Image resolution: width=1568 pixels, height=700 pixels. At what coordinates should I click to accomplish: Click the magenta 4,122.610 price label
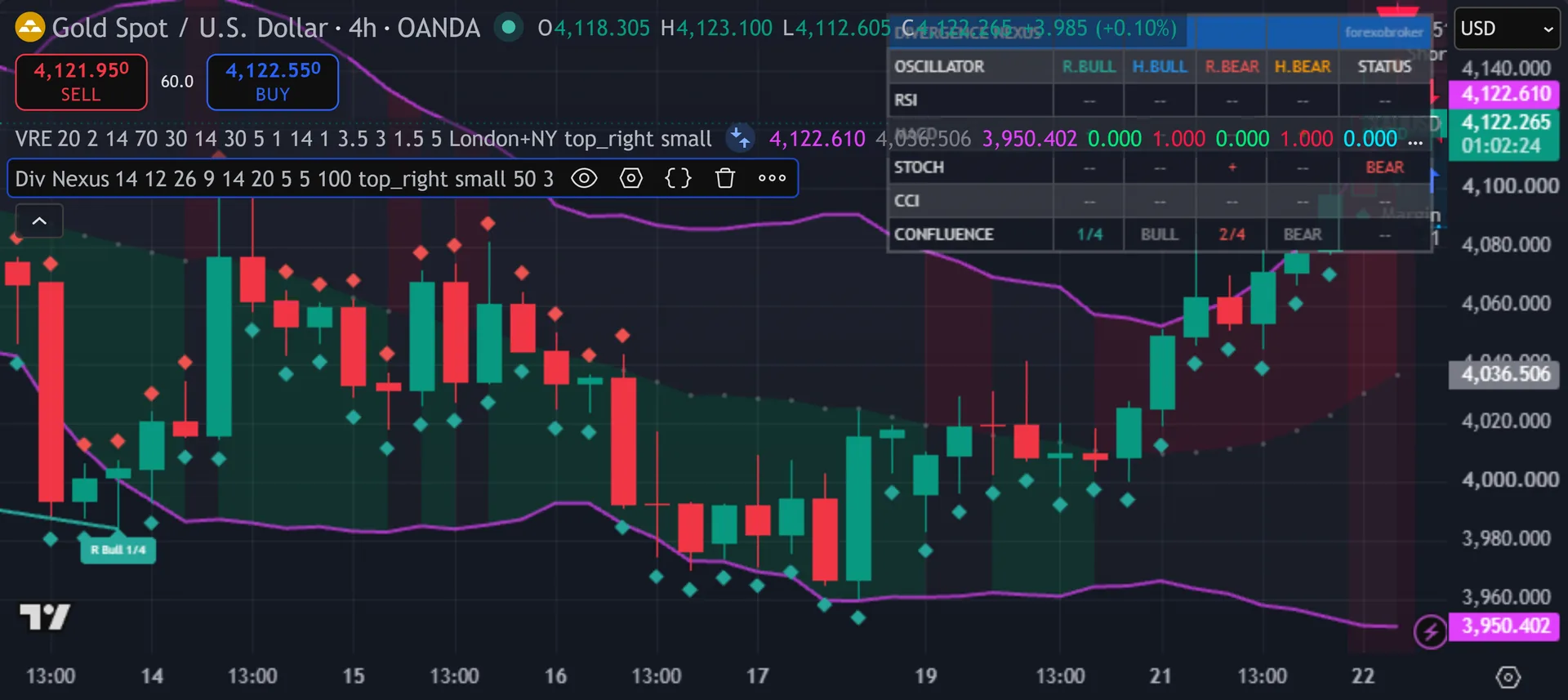pyautogui.click(x=1505, y=94)
